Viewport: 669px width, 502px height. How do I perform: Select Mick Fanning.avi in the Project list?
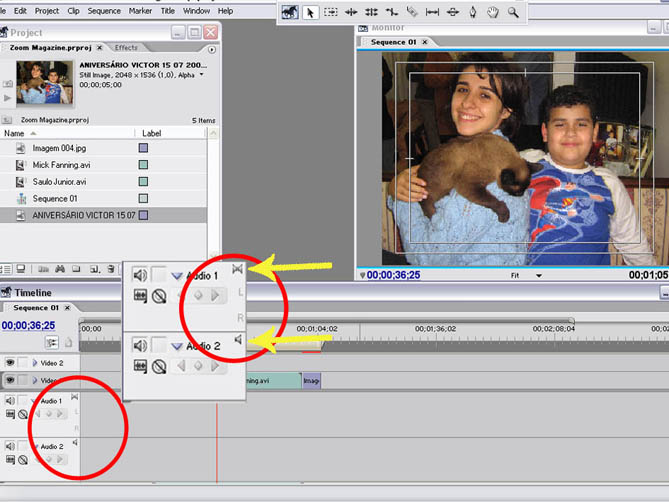tap(61, 165)
